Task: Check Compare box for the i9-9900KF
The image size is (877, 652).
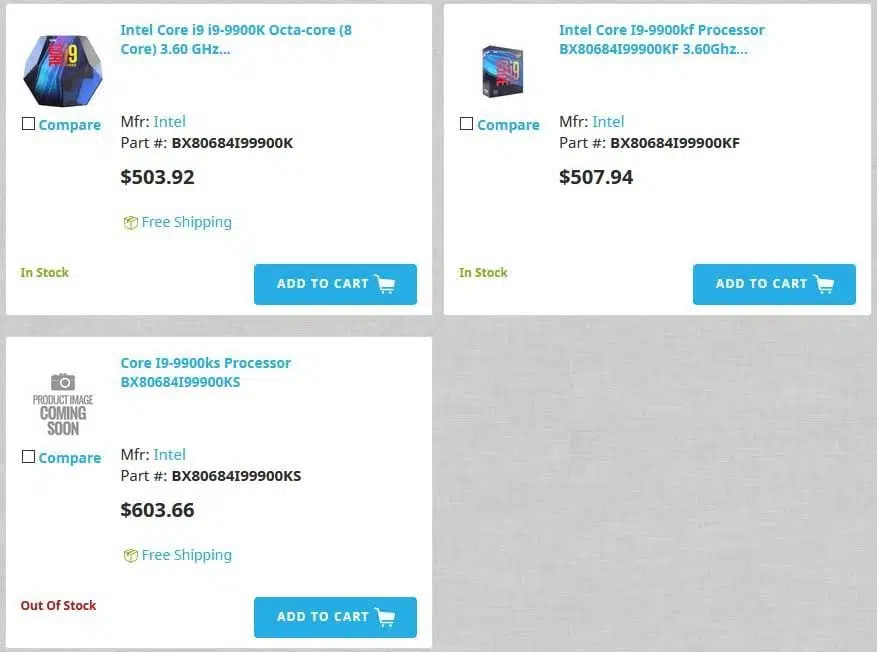Action: (x=466, y=124)
